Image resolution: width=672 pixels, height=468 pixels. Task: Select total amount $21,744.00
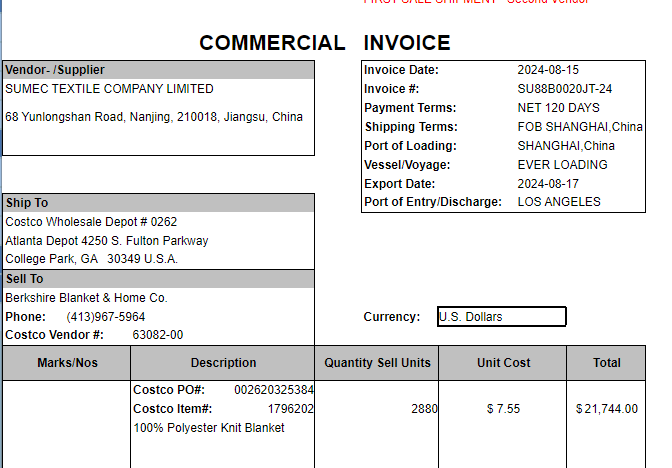click(606, 409)
